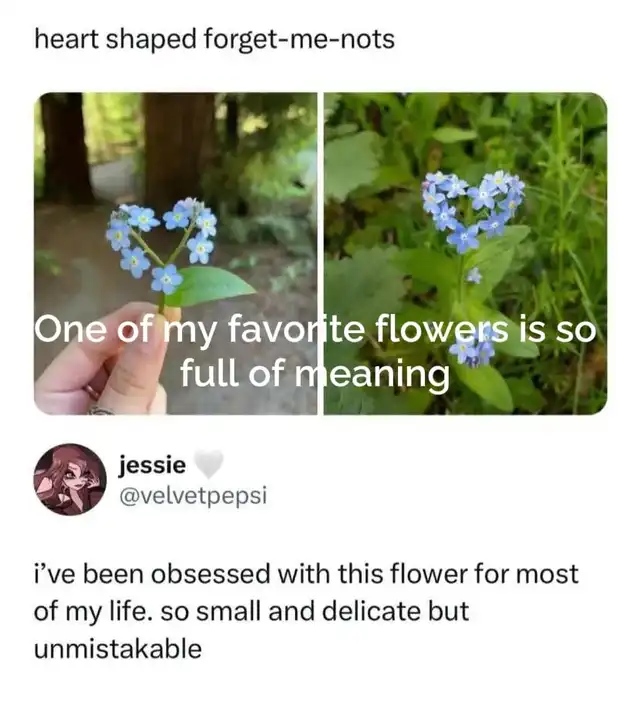Screen dimensions: 640x701
Task: Click the line starting "i've been obsessed"
Action: (x=306, y=575)
